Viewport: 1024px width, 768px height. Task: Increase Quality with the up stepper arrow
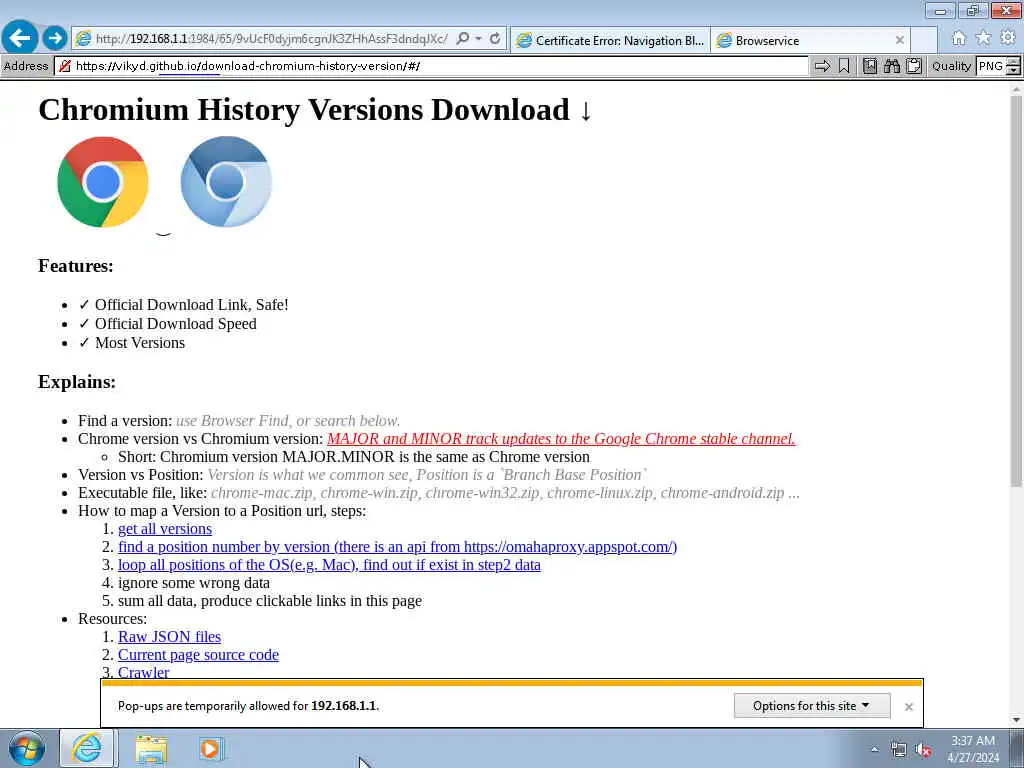coord(1013,62)
